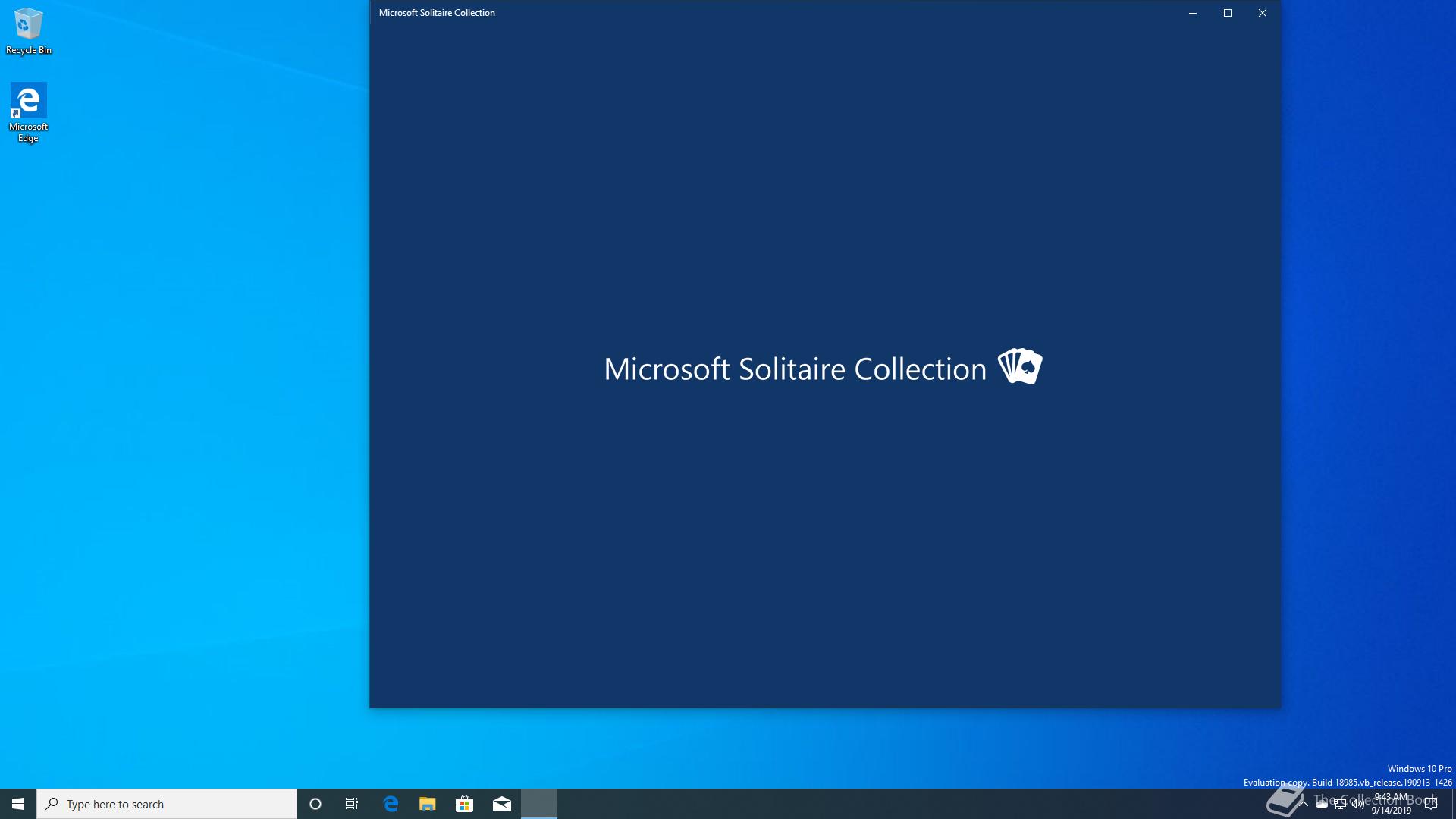
Task: Open the clock and date flyout
Action: 1392,804
